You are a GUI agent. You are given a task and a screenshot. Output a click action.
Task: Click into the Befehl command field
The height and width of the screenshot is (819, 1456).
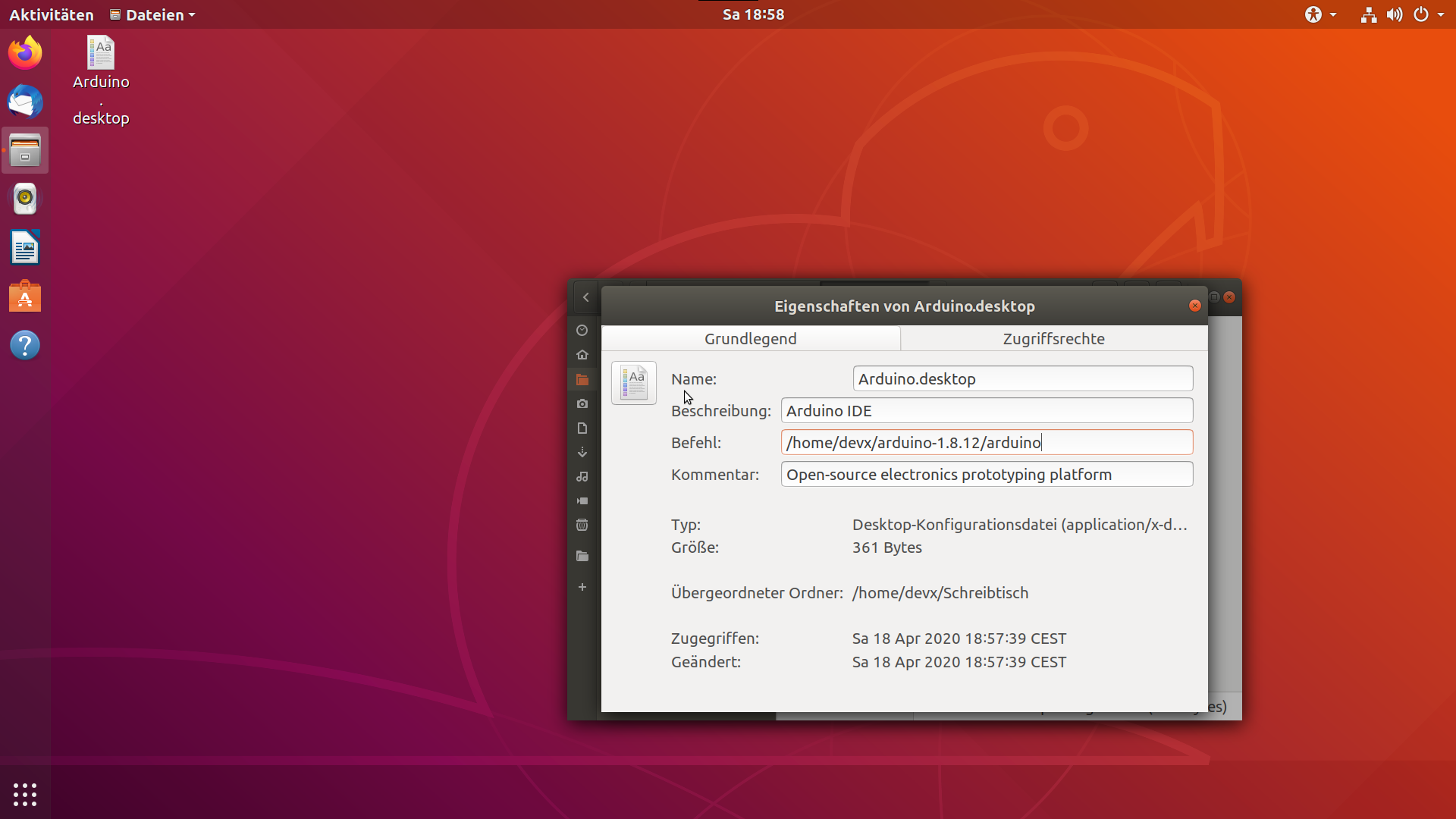coord(987,442)
